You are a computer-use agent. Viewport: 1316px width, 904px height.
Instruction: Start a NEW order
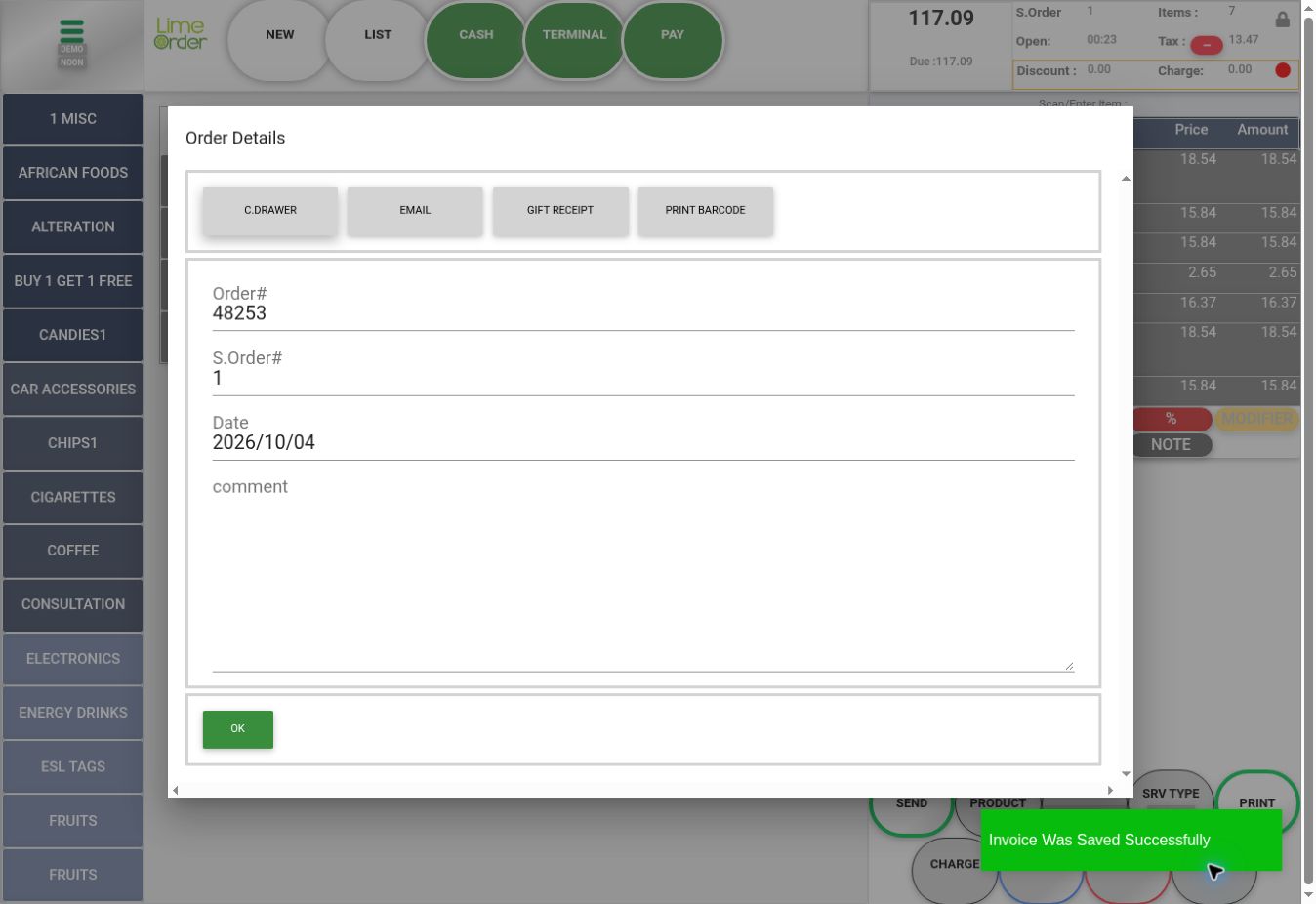pos(280,39)
